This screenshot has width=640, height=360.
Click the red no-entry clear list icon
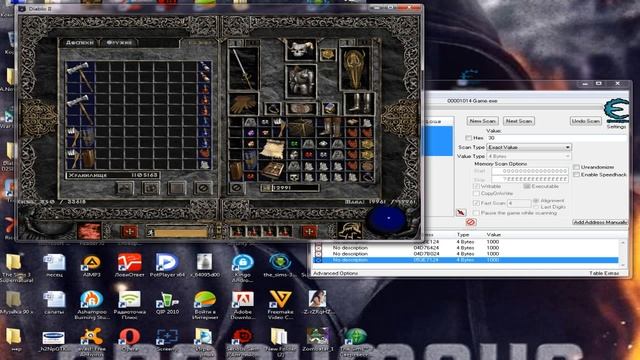[x=471, y=222]
